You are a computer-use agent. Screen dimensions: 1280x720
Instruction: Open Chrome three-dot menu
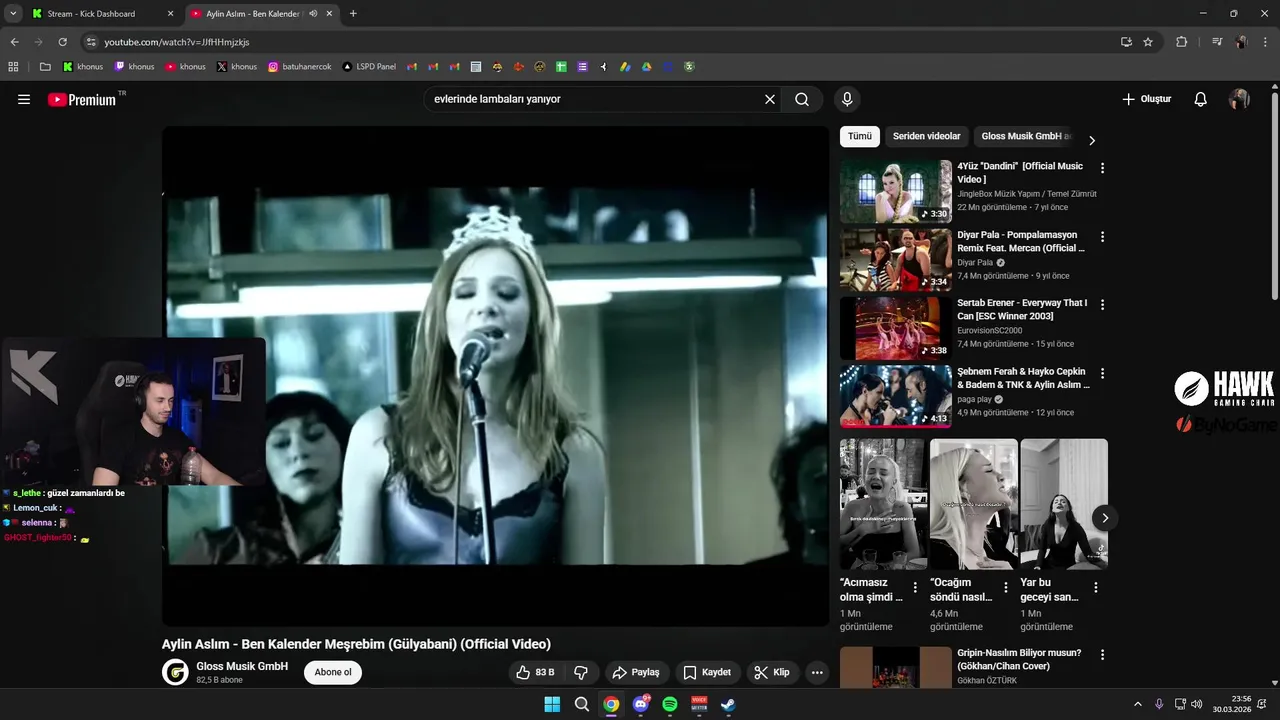(1265, 42)
